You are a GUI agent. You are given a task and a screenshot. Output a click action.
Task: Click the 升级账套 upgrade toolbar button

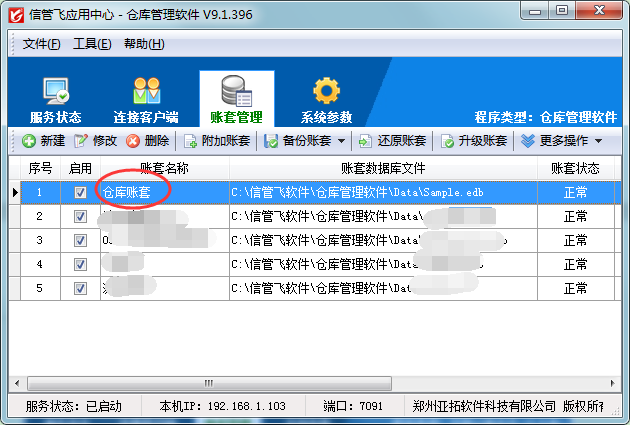click(x=474, y=141)
